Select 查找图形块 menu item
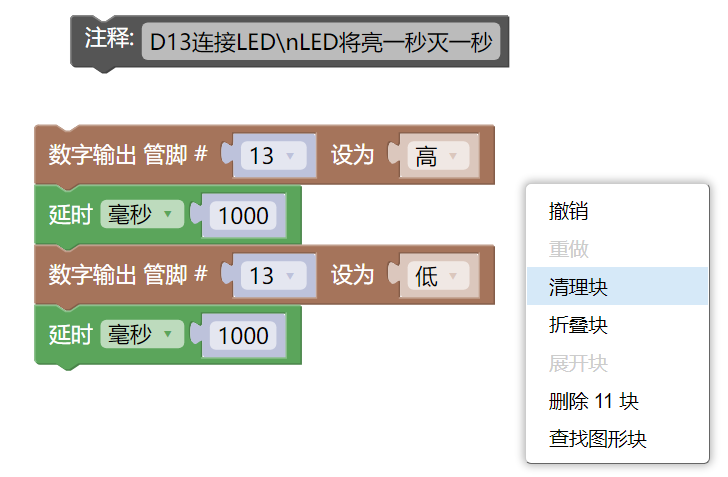The image size is (728, 477). (597, 439)
